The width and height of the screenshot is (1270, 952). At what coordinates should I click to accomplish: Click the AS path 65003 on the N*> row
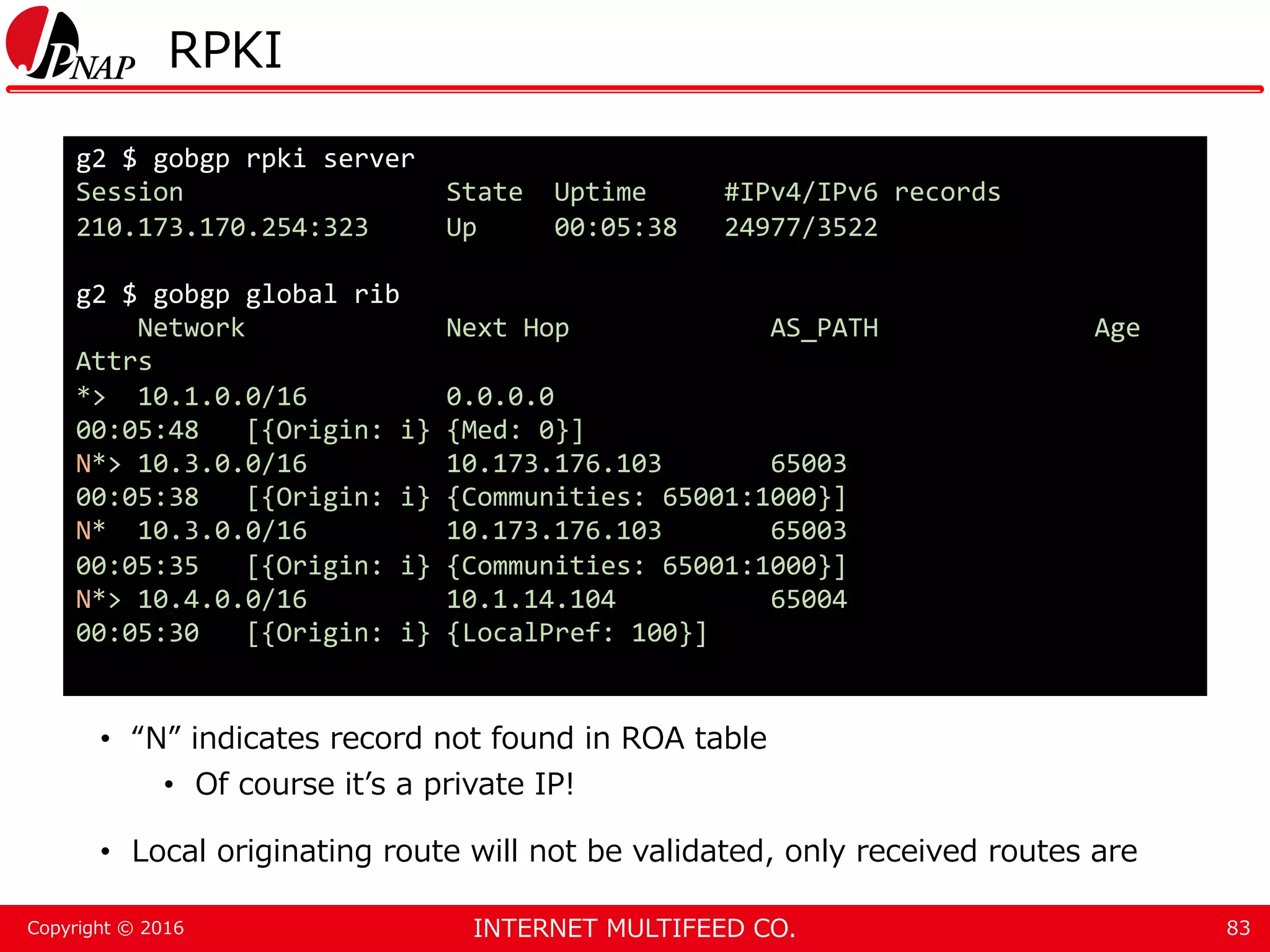(x=809, y=464)
